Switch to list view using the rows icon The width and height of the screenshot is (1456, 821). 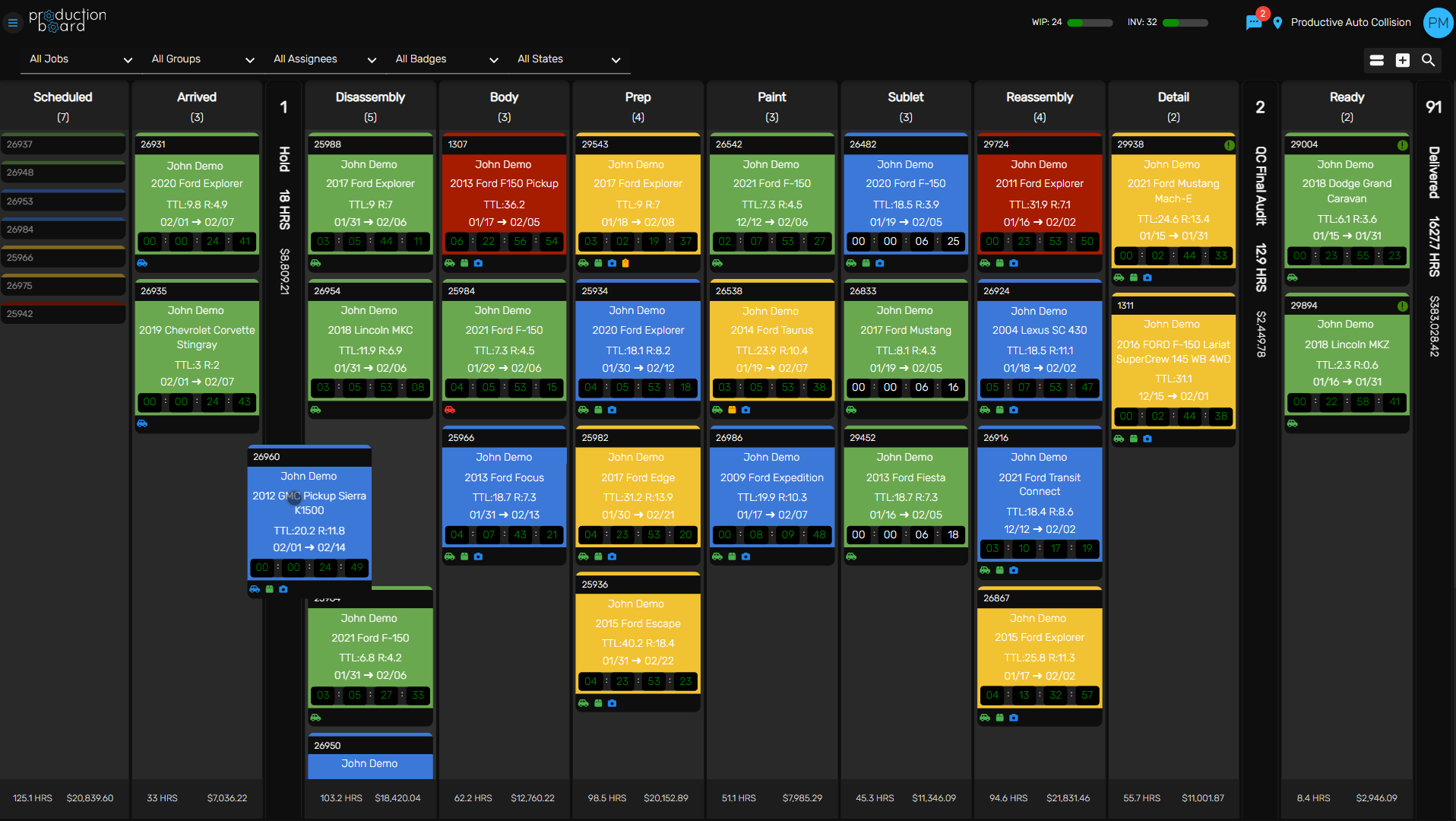pyautogui.click(x=1376, y=60)
